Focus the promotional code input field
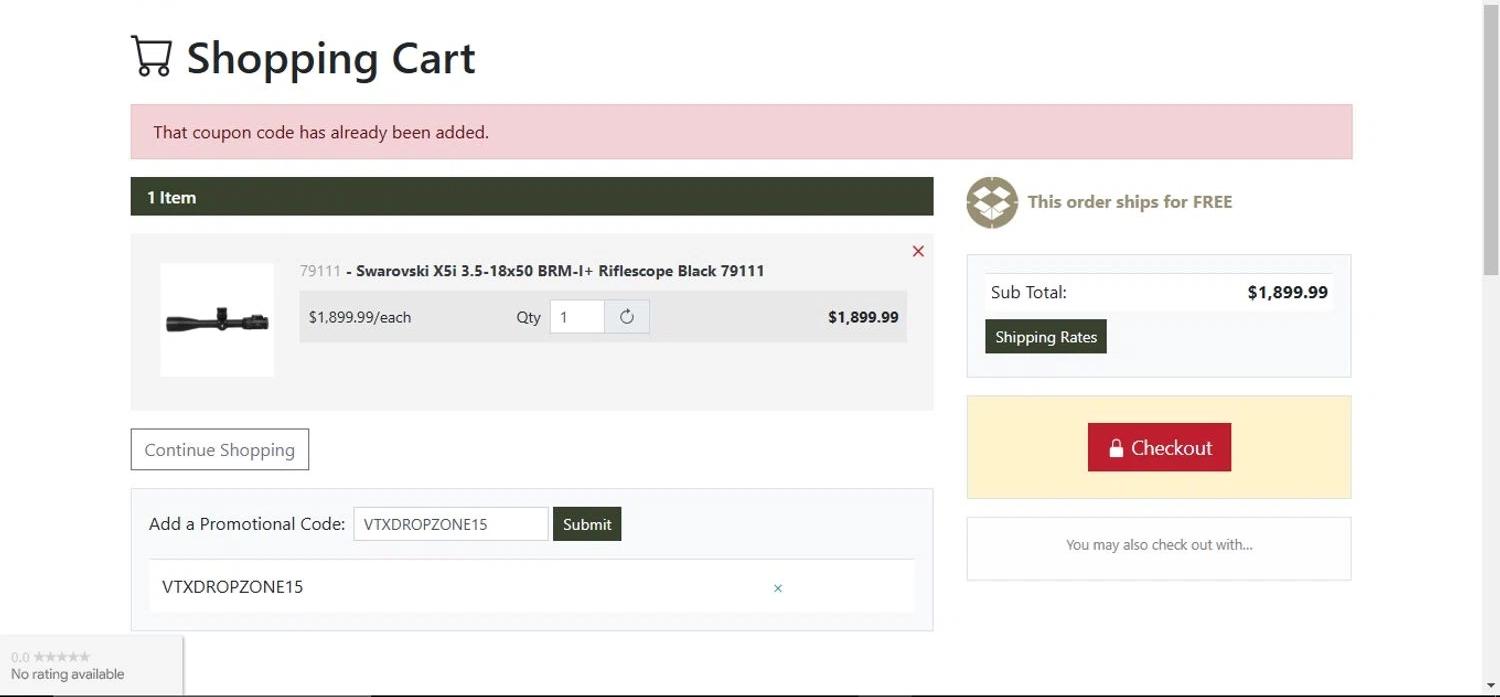Image resolution: width=1500 pixels, height=697 pixels. click(451, 524)
